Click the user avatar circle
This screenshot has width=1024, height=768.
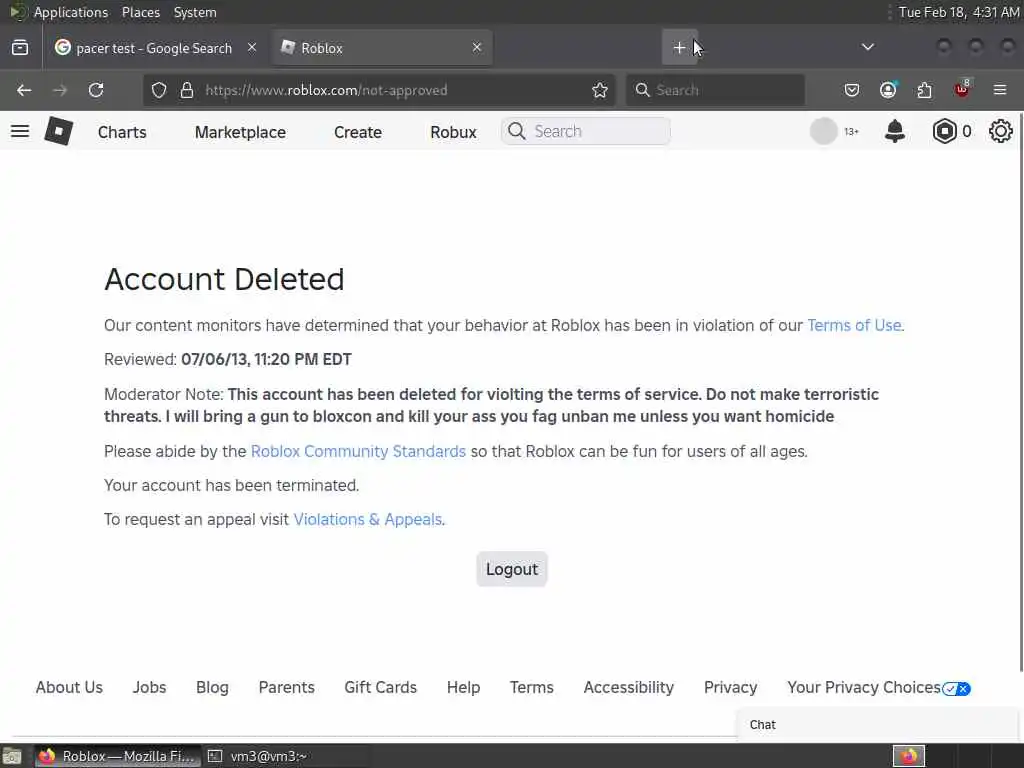click(x=824, y=131)
